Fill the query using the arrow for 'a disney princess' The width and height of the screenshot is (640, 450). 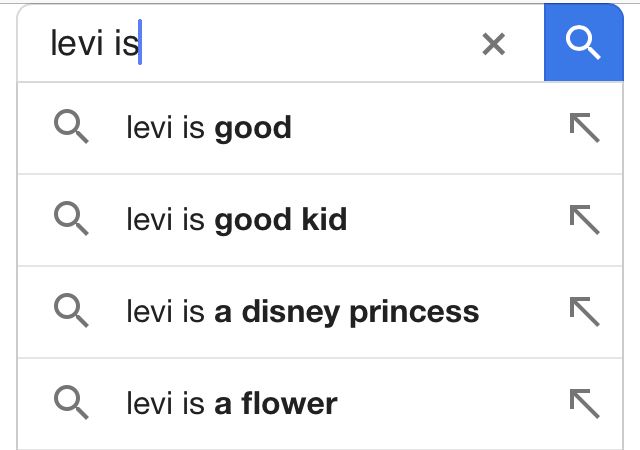click(584, 312)
